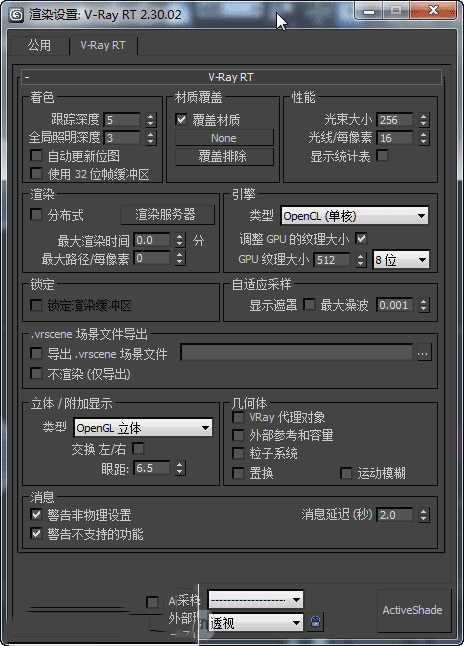
Task: Expand the 8 位 bit-depth dropdown
Action: click(x=401, y=260)
